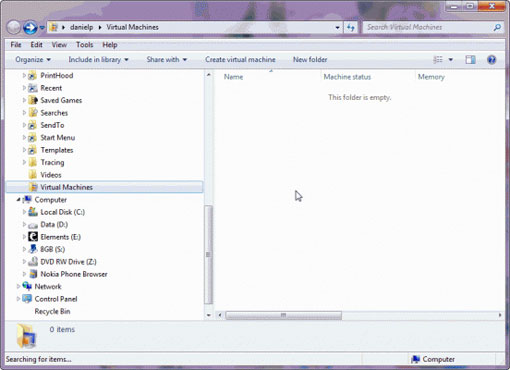Expand the Local Disk (C:) node
Viewport: 510px width, 370px height.
pyautogui.click(x=24, y=212)
